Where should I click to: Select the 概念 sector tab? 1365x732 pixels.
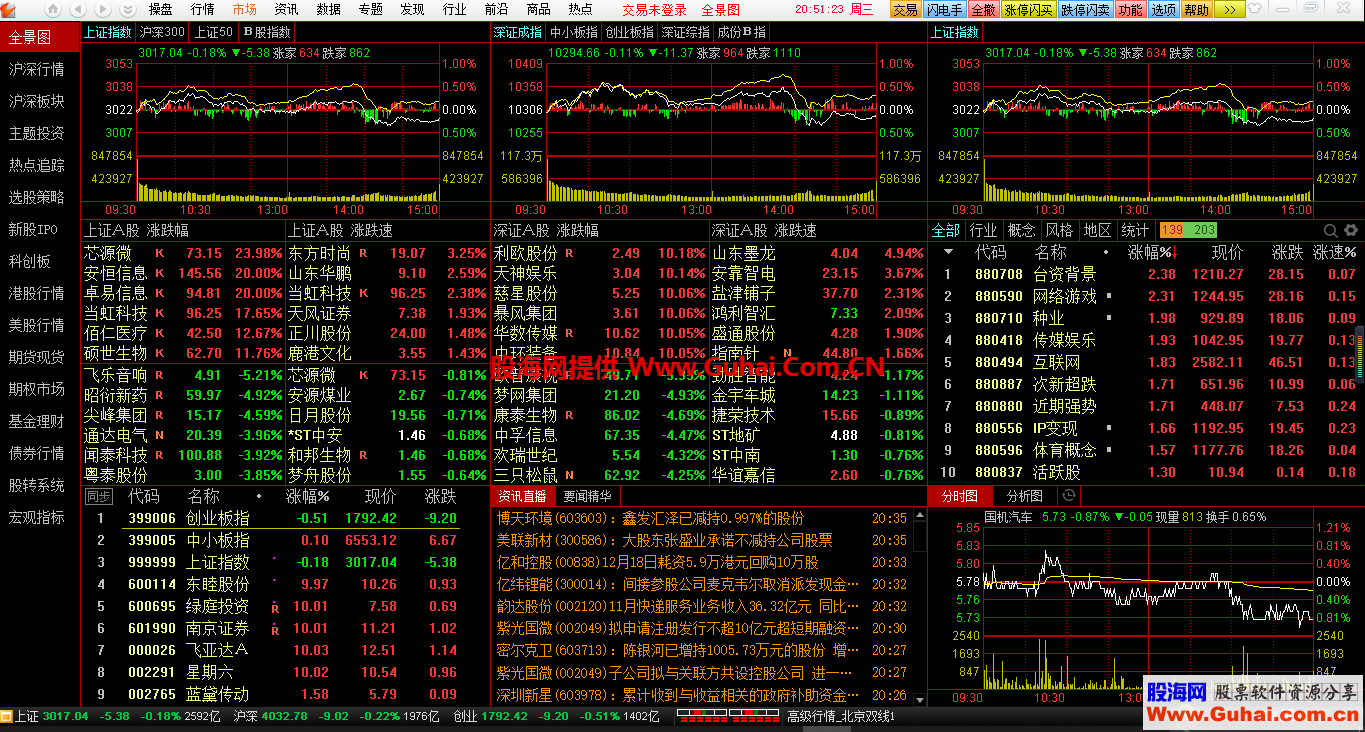click(1021, 230)
